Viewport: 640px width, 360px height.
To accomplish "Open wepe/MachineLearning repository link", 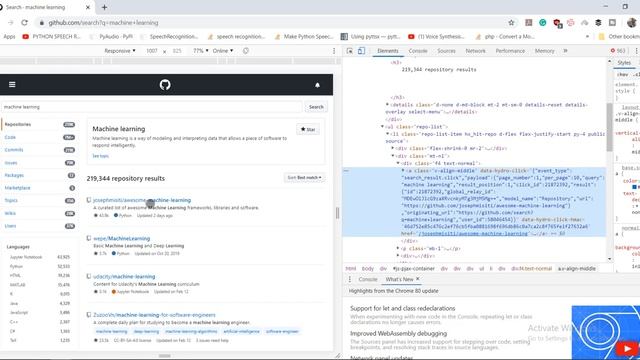I will [x=121, y=238].
